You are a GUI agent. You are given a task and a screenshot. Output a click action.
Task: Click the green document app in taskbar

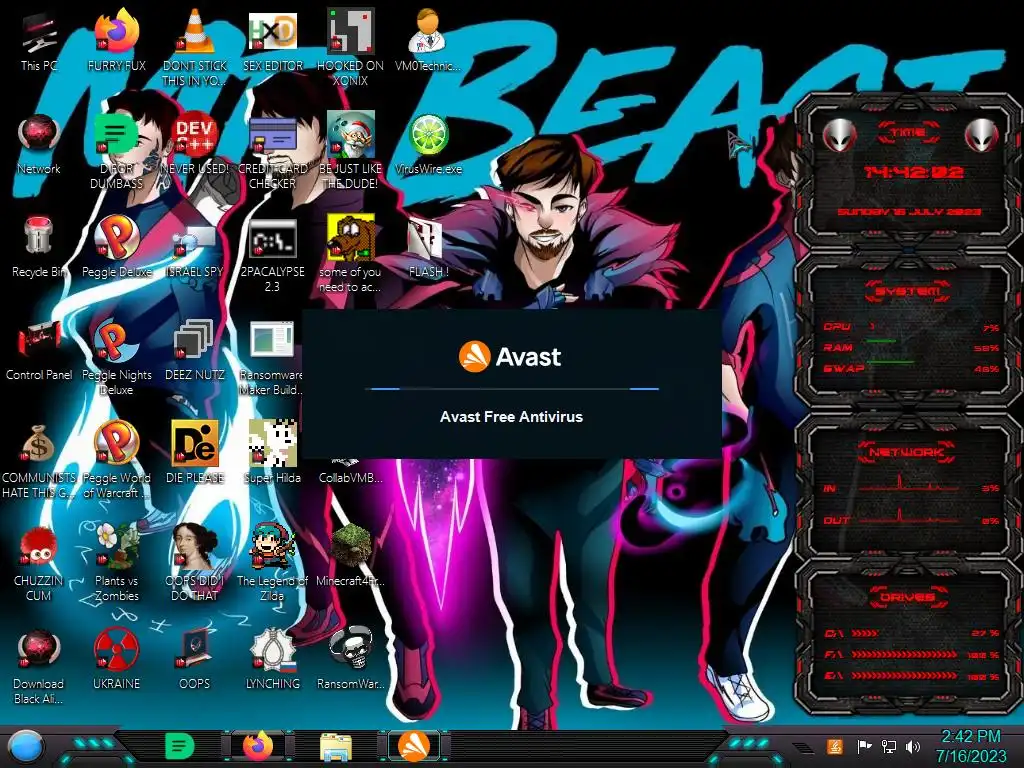pyautogui.click(x=179, y=747)
